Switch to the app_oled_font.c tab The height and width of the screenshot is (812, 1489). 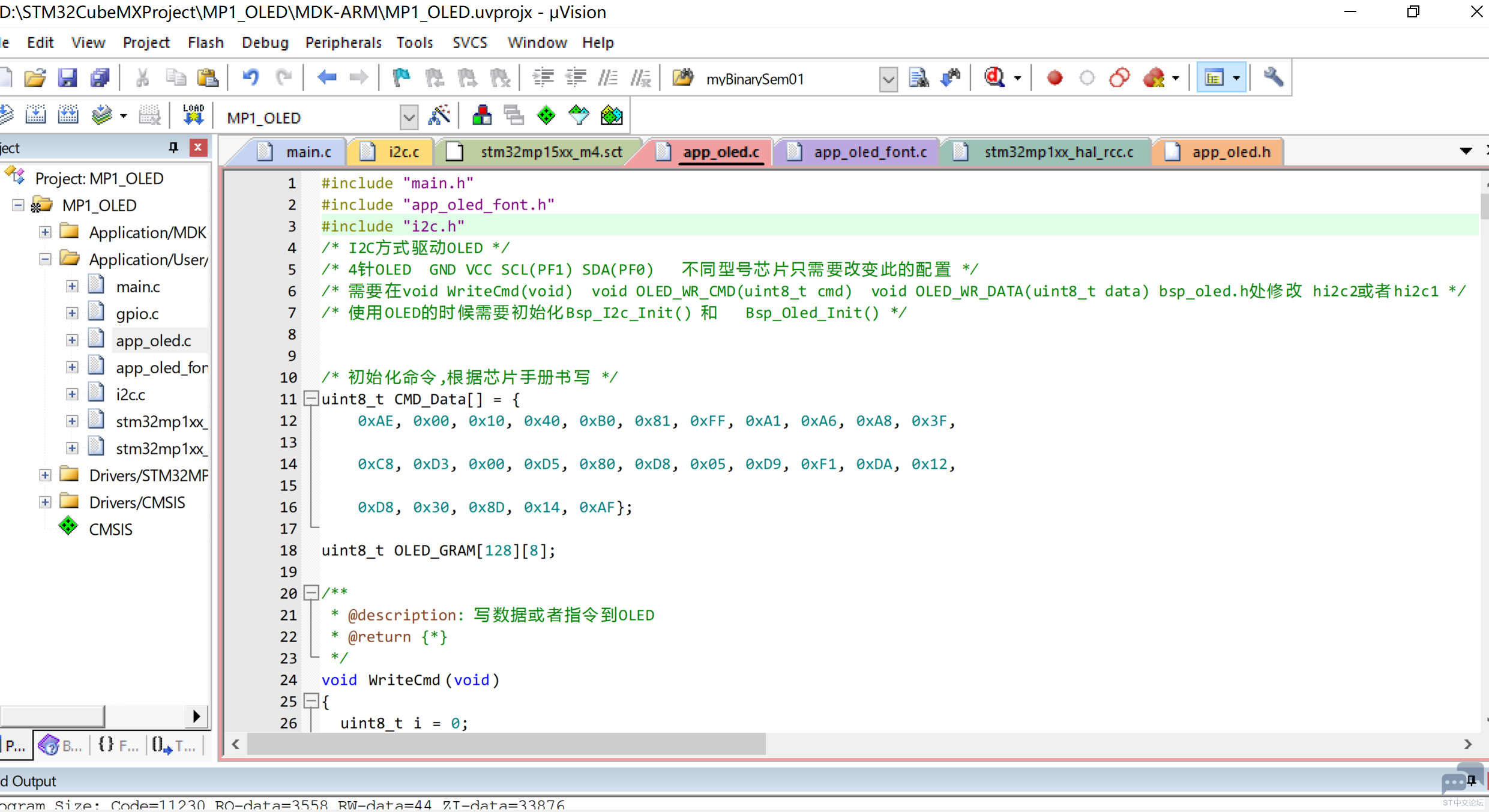point(859,152)
